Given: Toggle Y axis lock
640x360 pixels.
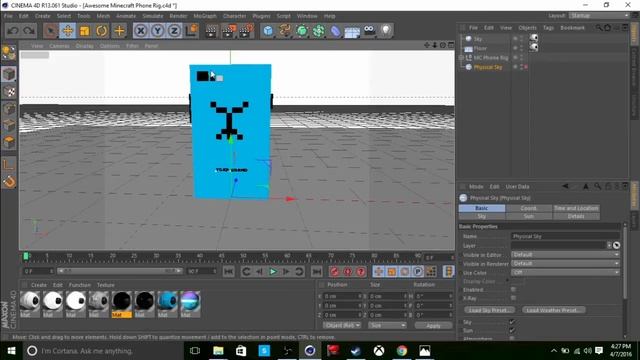Looking at the screenshot, I should [x=158, y=31].
